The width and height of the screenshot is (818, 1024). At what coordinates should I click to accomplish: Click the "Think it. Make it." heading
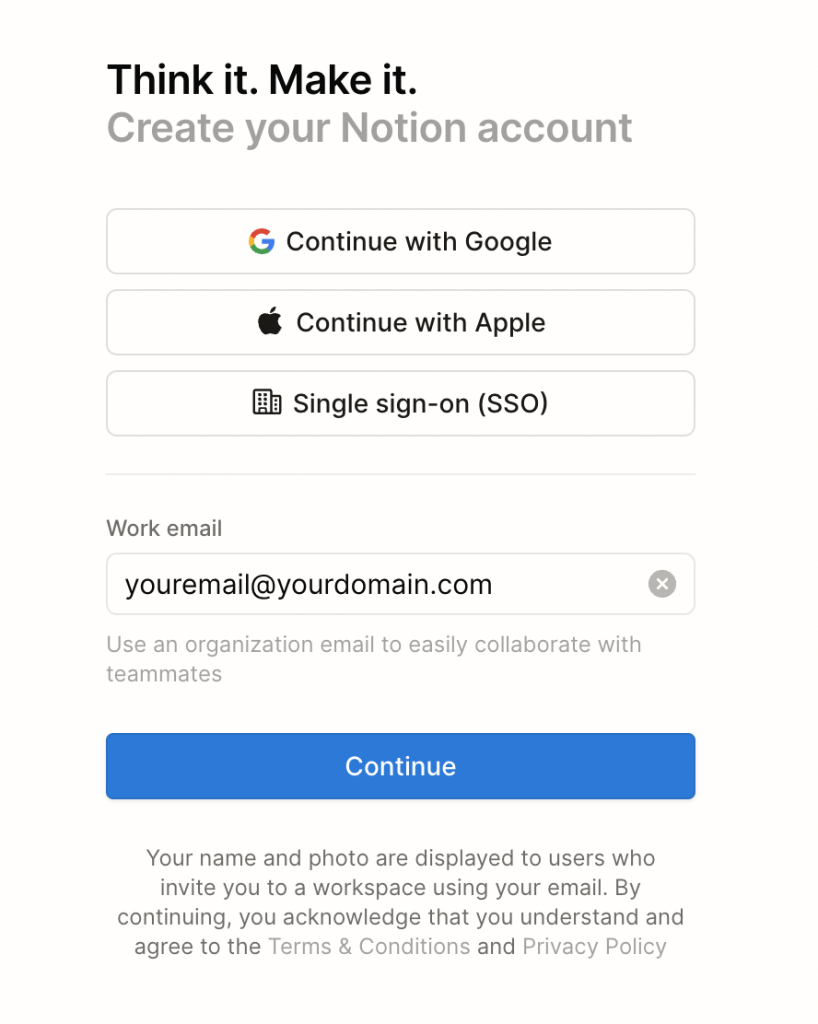(262, 80)
